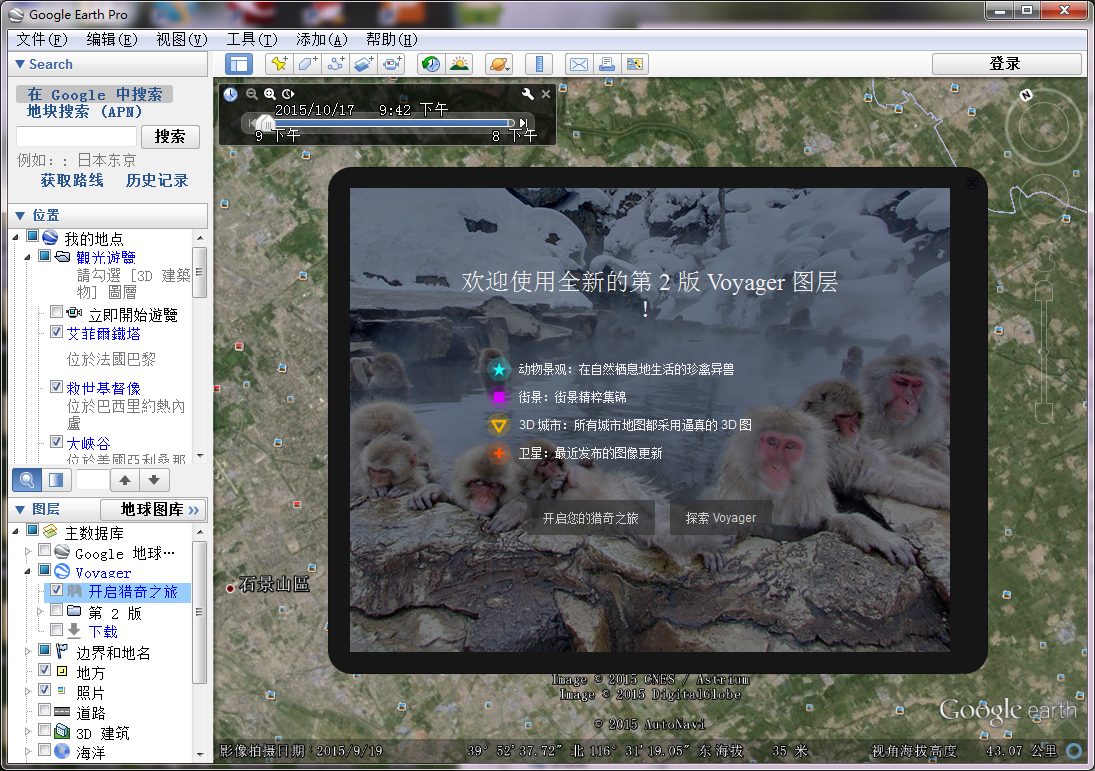1095x771 pixels.
Task: Add a polygon tool
Action: pos(307,64)
